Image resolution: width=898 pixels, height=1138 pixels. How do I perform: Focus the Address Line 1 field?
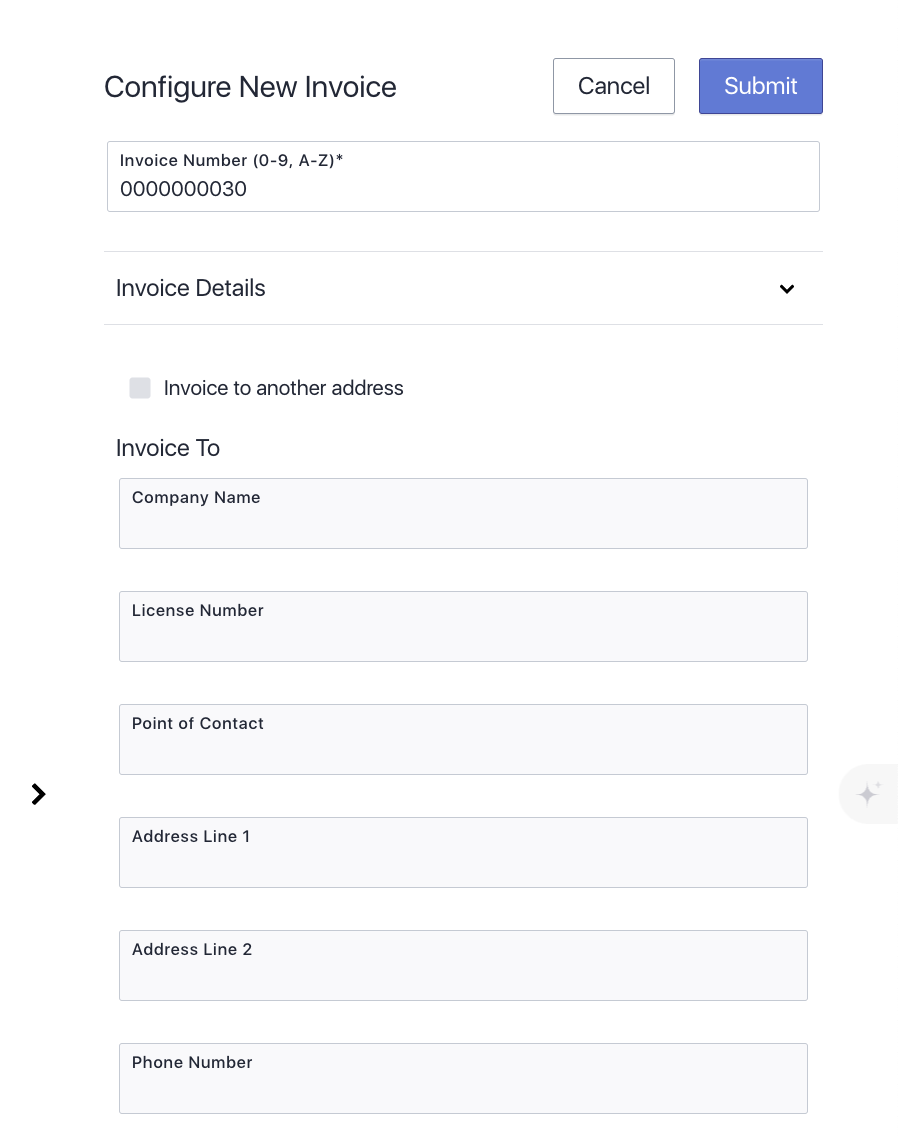463,852
